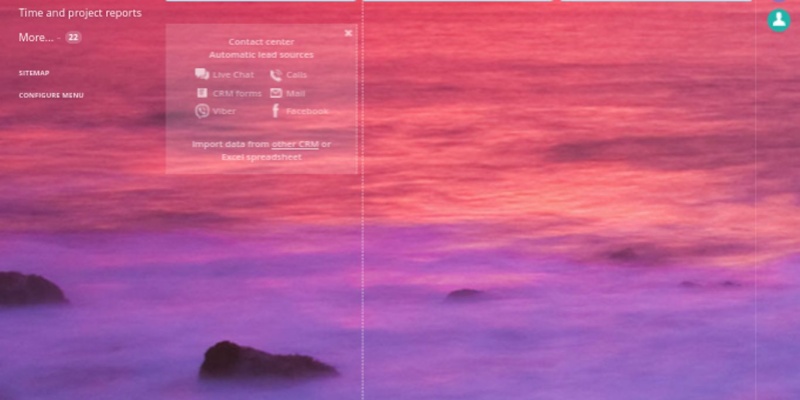This screenshot has width=800, height=400.
Task: Select the Live Chat text label
Action: (233, 75)
